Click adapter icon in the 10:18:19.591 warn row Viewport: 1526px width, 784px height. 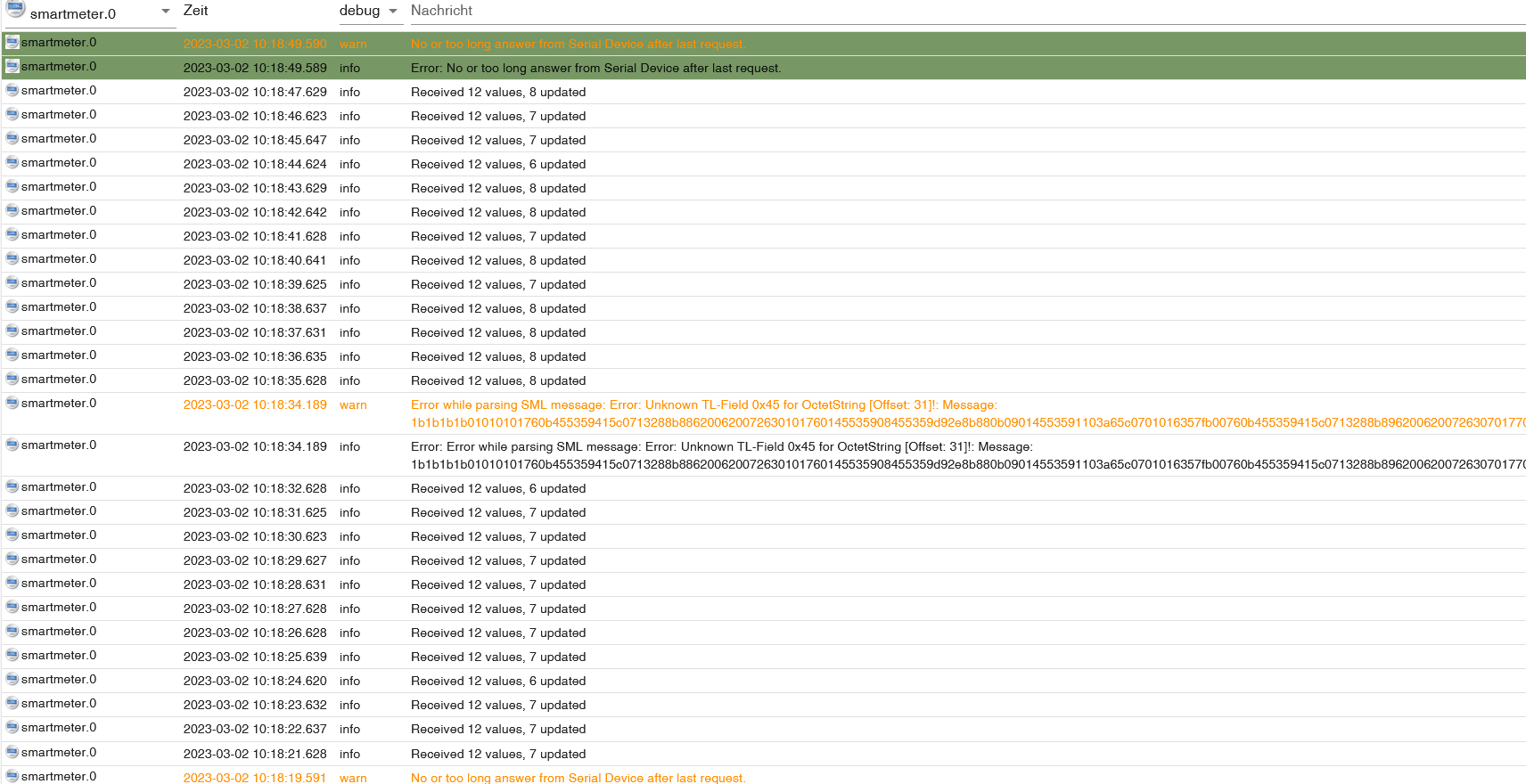click(12, 776)
